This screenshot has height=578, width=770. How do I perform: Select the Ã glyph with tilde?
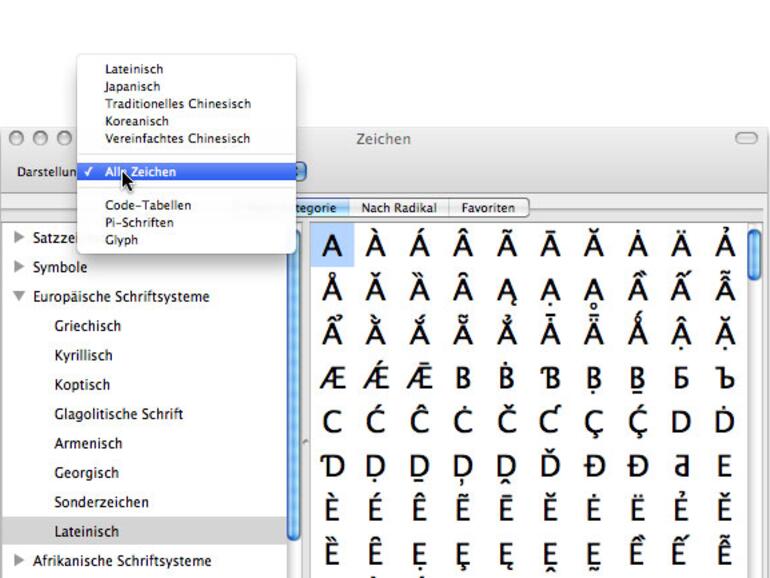[507, 245]
